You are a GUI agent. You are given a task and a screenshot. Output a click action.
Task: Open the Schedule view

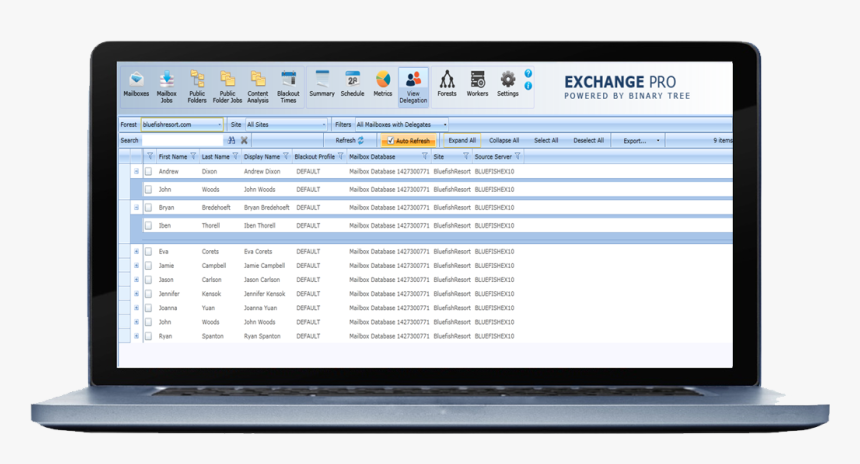(x=353, y=84)
